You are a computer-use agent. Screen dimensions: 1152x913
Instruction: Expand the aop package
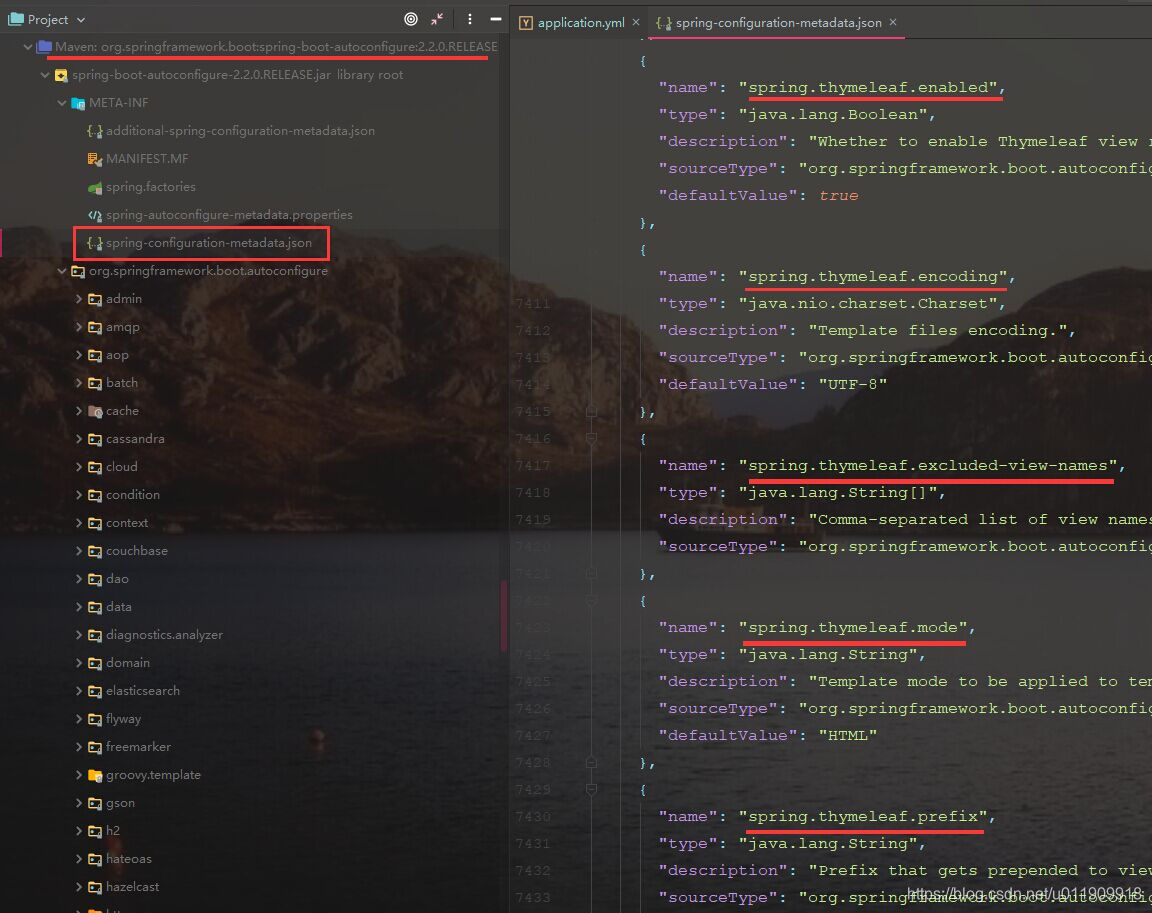point(79,355)
